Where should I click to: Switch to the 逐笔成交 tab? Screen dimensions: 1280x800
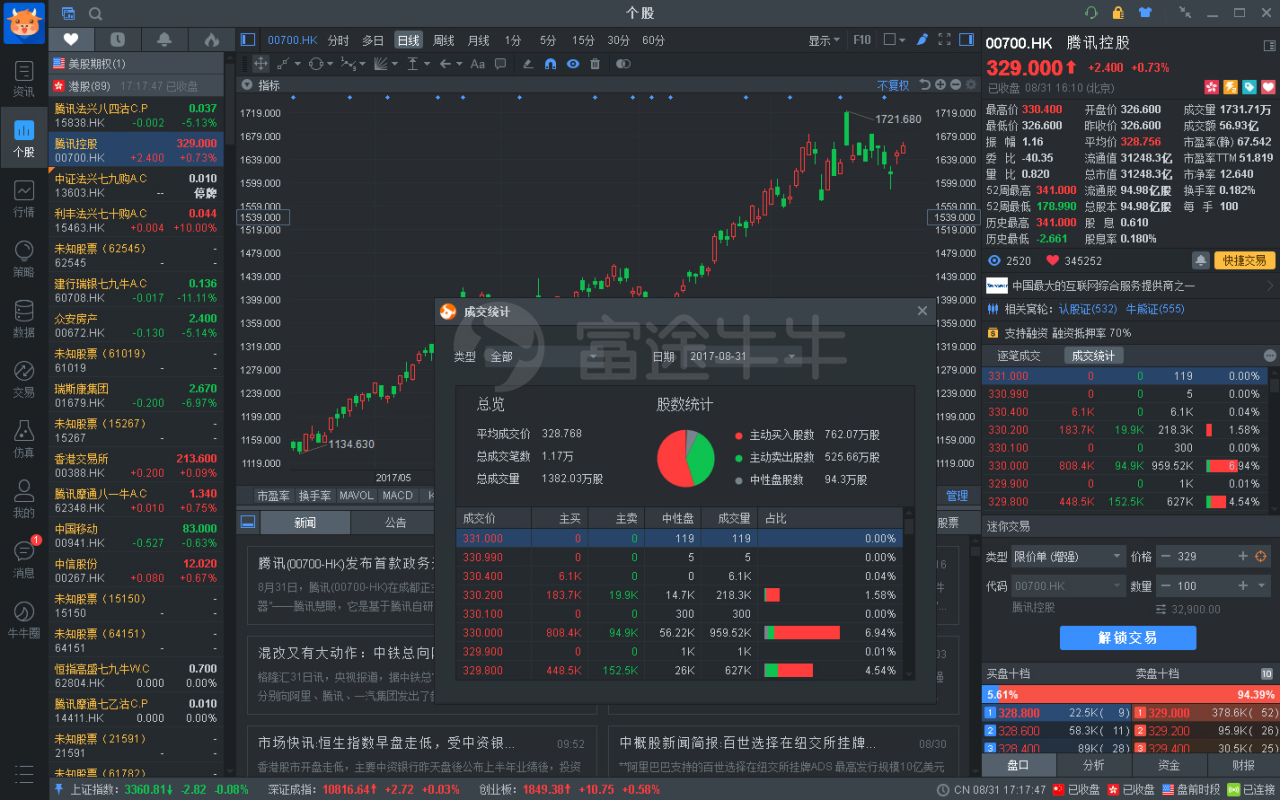(x=1018, y=356)
